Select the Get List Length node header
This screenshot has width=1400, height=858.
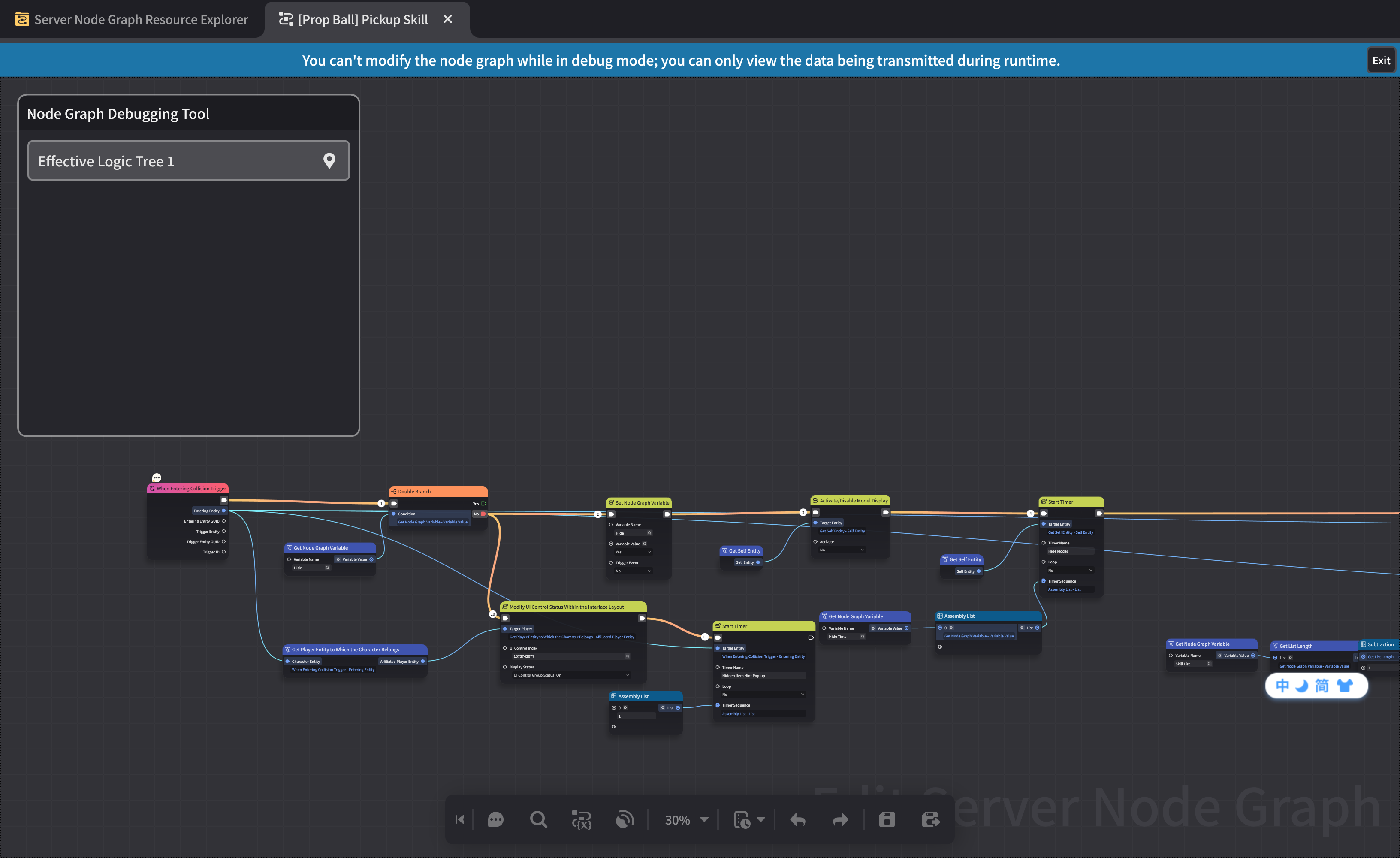coord(1314,646)
